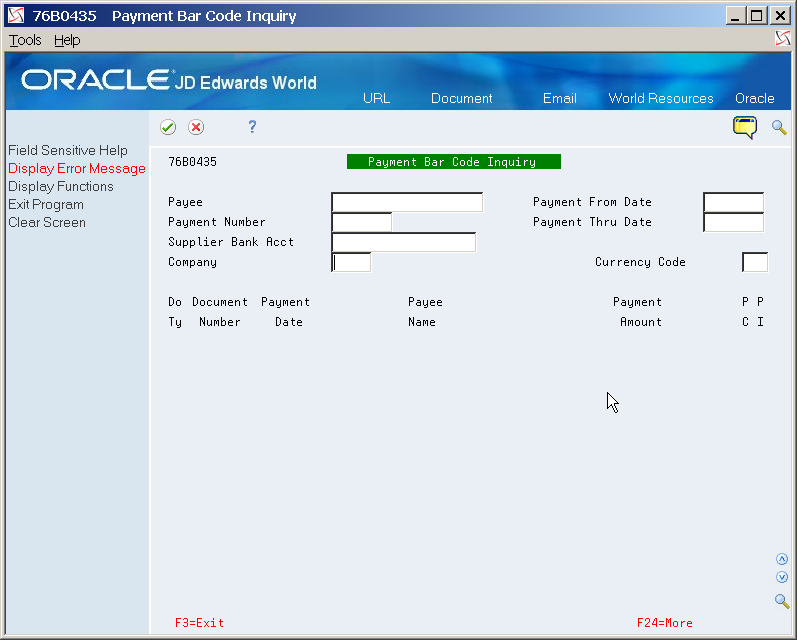The width and height of the screenshot is (797, 640).
Task: Focus the Company input field
Action: click(351, 262)
